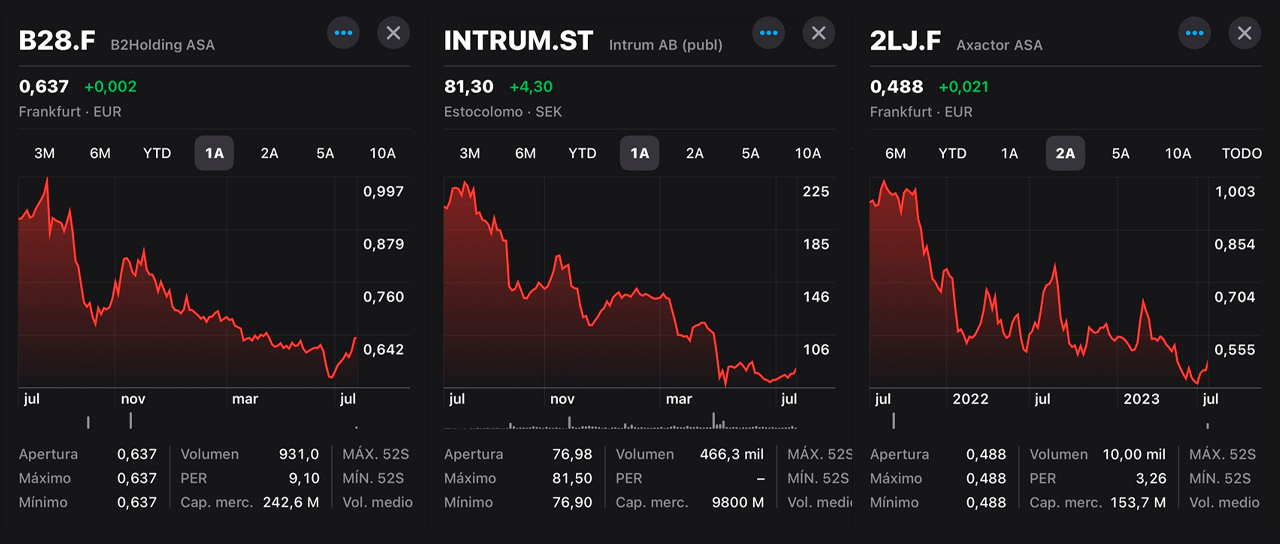Close the INTRUM.ST stock panel
The width and height of the screenshot is (1280, 544).
coord(819,33)
